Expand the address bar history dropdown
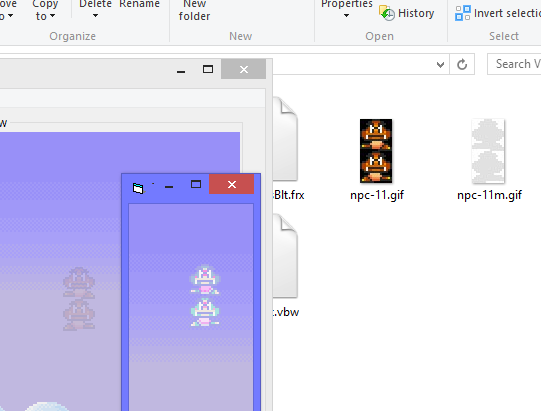The image size is (541, 411). click(x=440, y=65)
